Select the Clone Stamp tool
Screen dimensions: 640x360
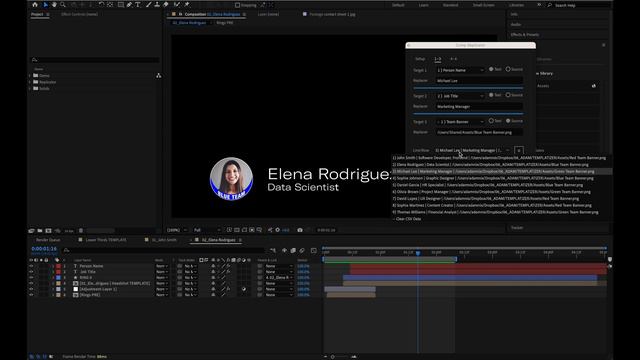tap(157, 5)
